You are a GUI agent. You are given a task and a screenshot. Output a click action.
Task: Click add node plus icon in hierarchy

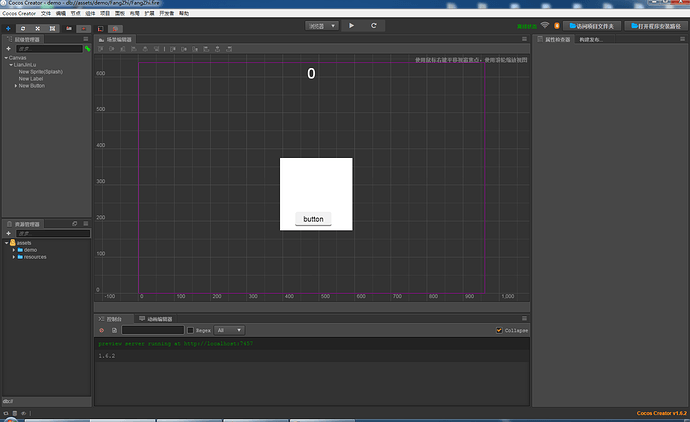pyautogui.click(x=8, y=48)
